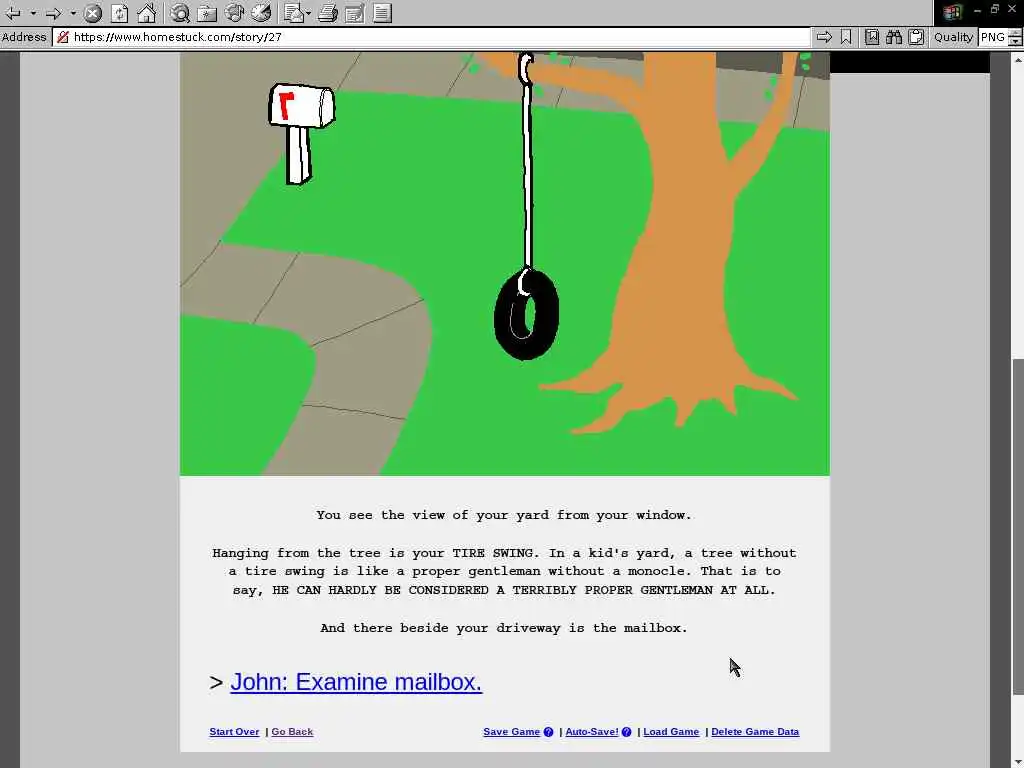Refresh the page with the reload icon
1024x768 pixels.
pyautogui.click(x=120, y=12)
